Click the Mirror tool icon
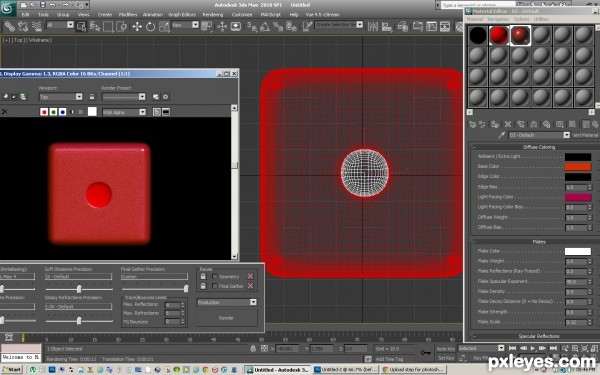Screen dimensions: 600x375 tap(373, 26)
